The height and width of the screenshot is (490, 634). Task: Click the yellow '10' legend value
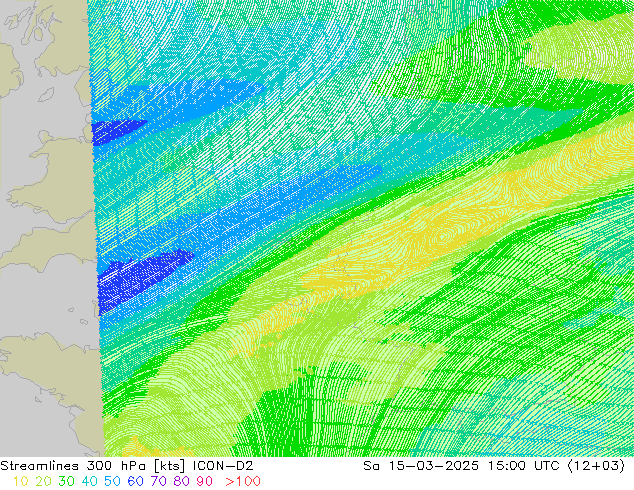coord(20,481)
